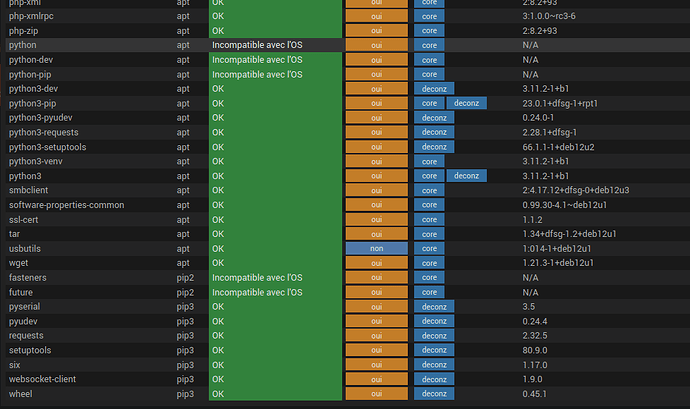Click the 'oui' badge for python3-venv

click(376, 161)
